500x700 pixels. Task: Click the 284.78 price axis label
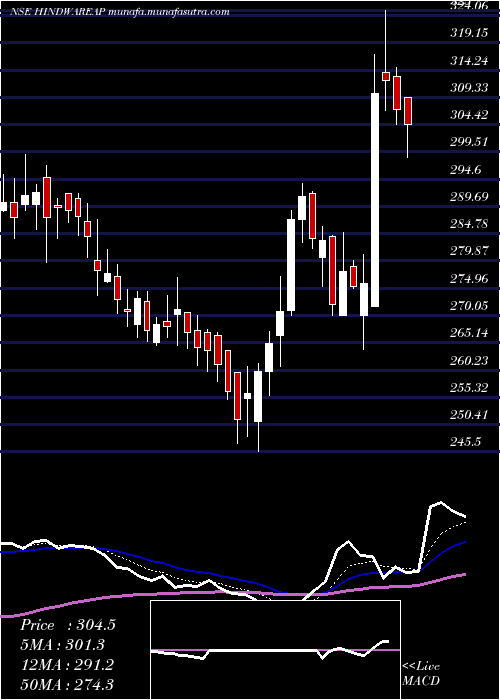[469, 224]
